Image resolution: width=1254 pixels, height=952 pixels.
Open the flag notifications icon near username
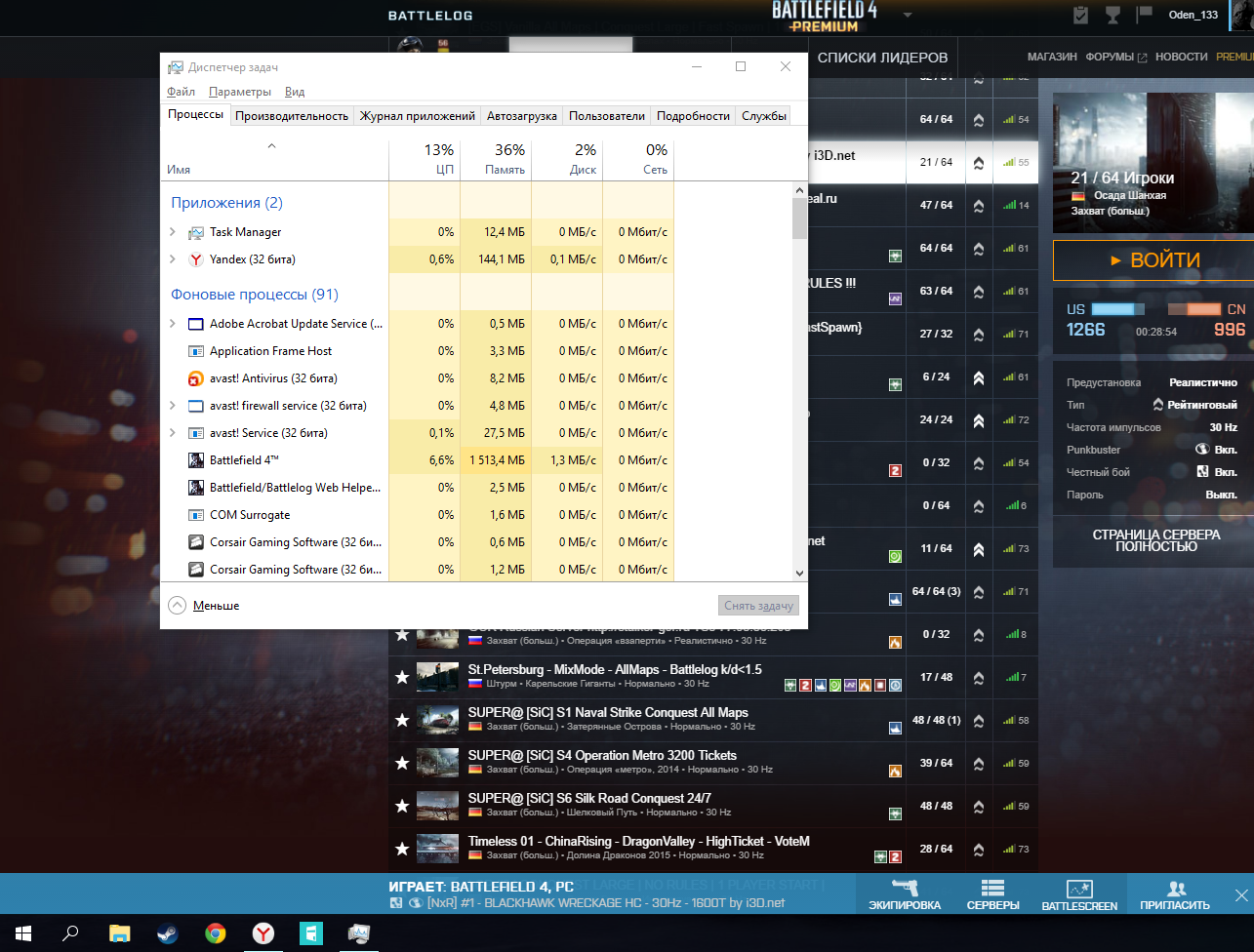click(1145, 14)
